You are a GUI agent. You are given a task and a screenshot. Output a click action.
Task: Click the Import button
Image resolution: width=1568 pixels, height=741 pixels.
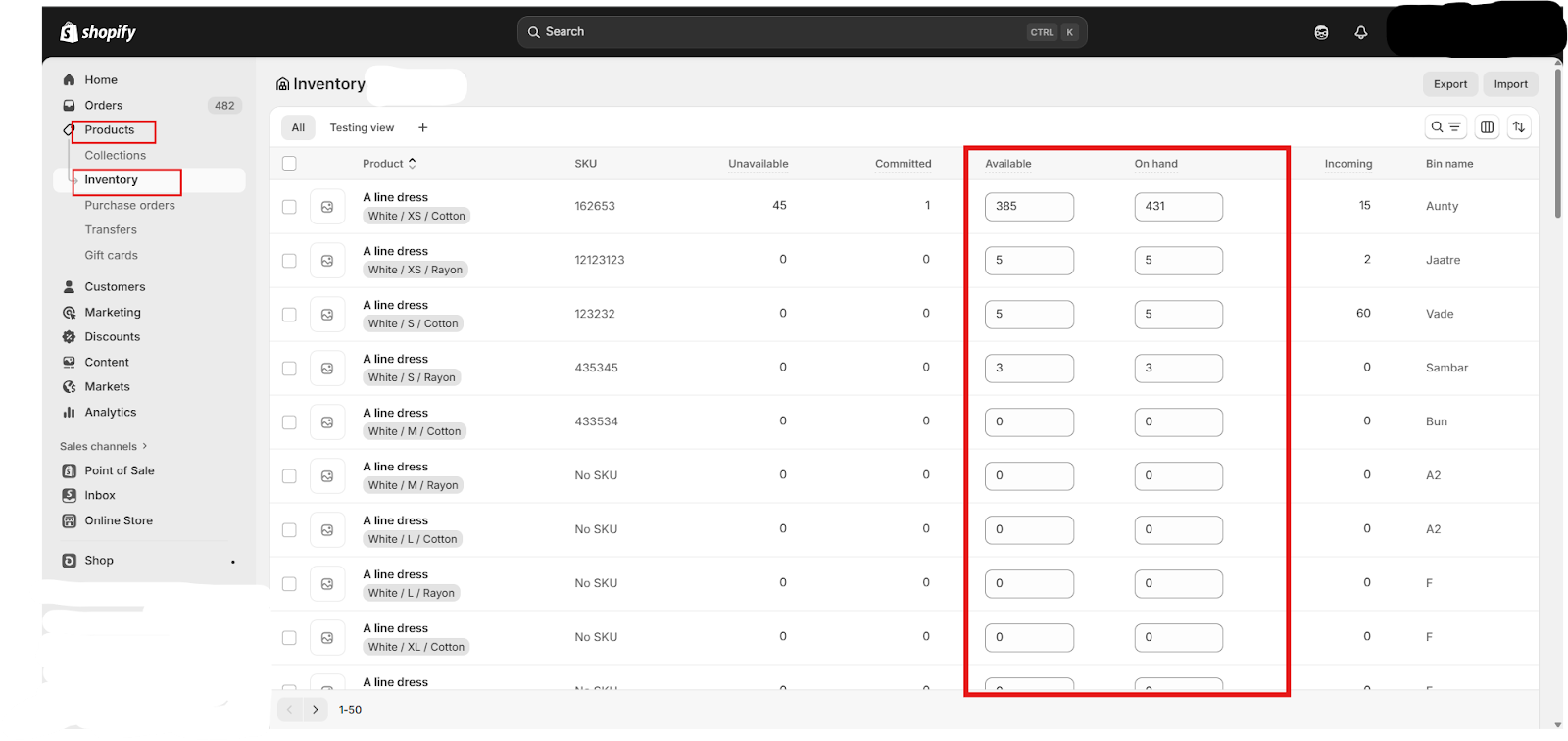click(x=1510, y=84)
